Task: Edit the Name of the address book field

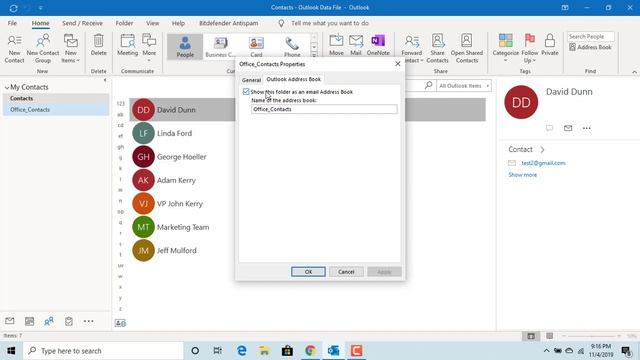Action: (324, 109)
